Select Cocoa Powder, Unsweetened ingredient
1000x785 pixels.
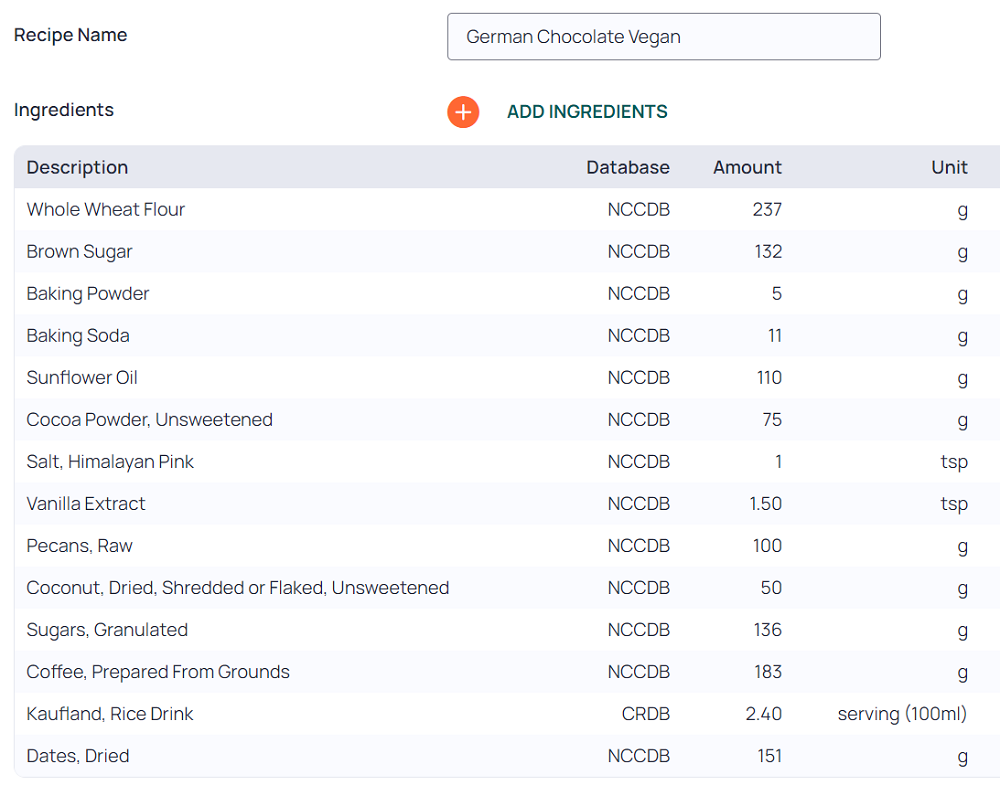coord(150,420)
